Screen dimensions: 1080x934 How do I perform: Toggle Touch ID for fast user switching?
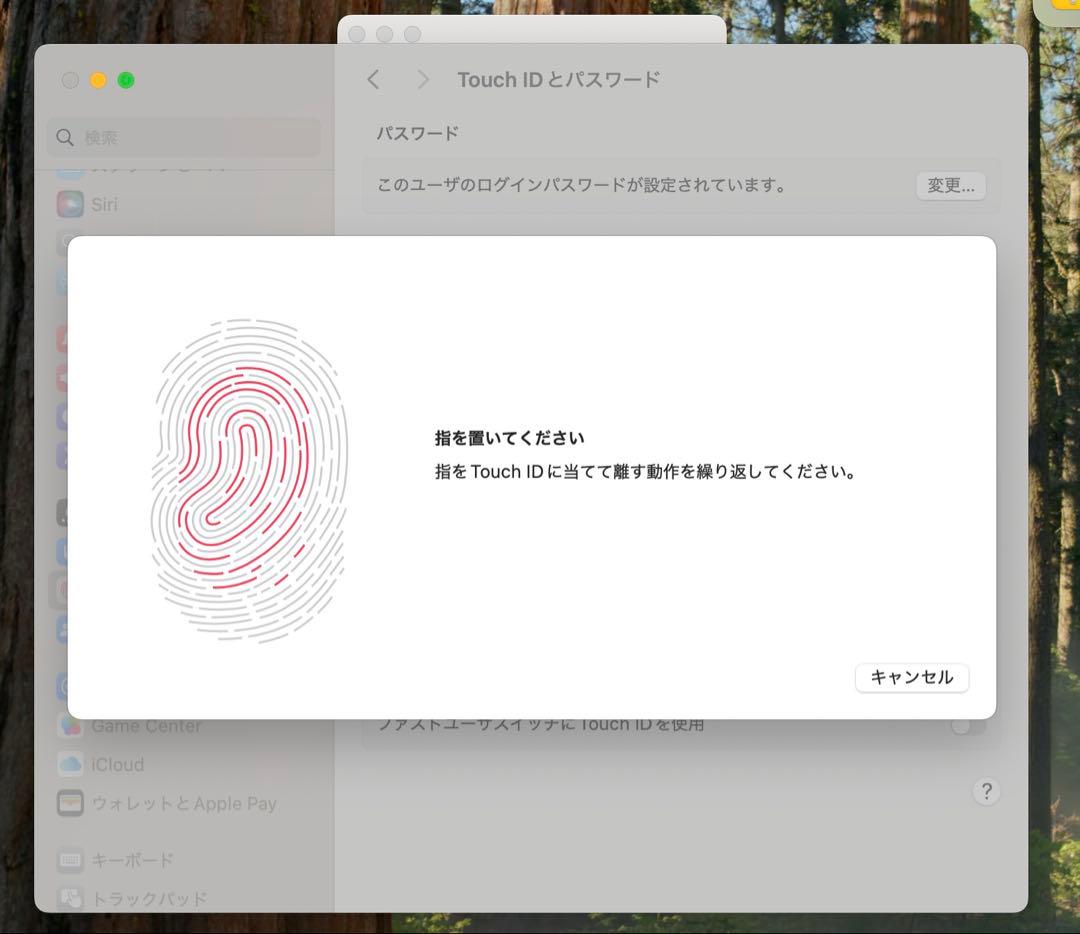coord(967,725)
